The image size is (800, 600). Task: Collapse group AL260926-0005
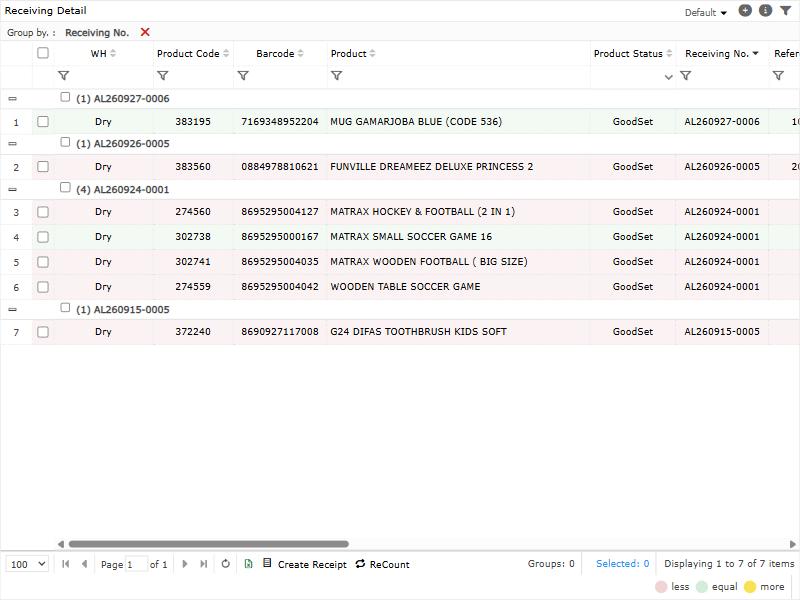(13, 144)
